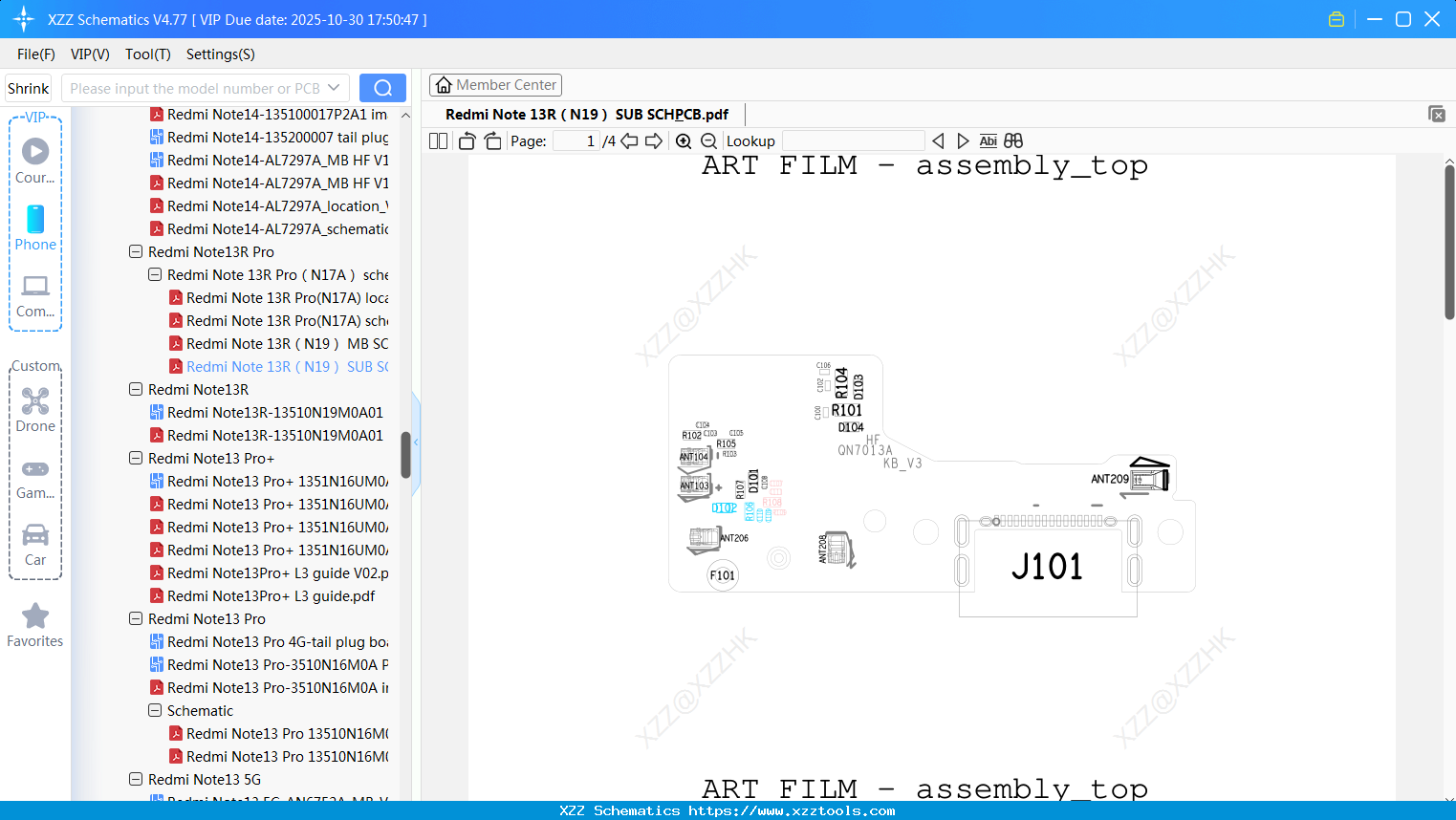
Task: Open the VIP(V) menu
Action: [x=90, y=54]
